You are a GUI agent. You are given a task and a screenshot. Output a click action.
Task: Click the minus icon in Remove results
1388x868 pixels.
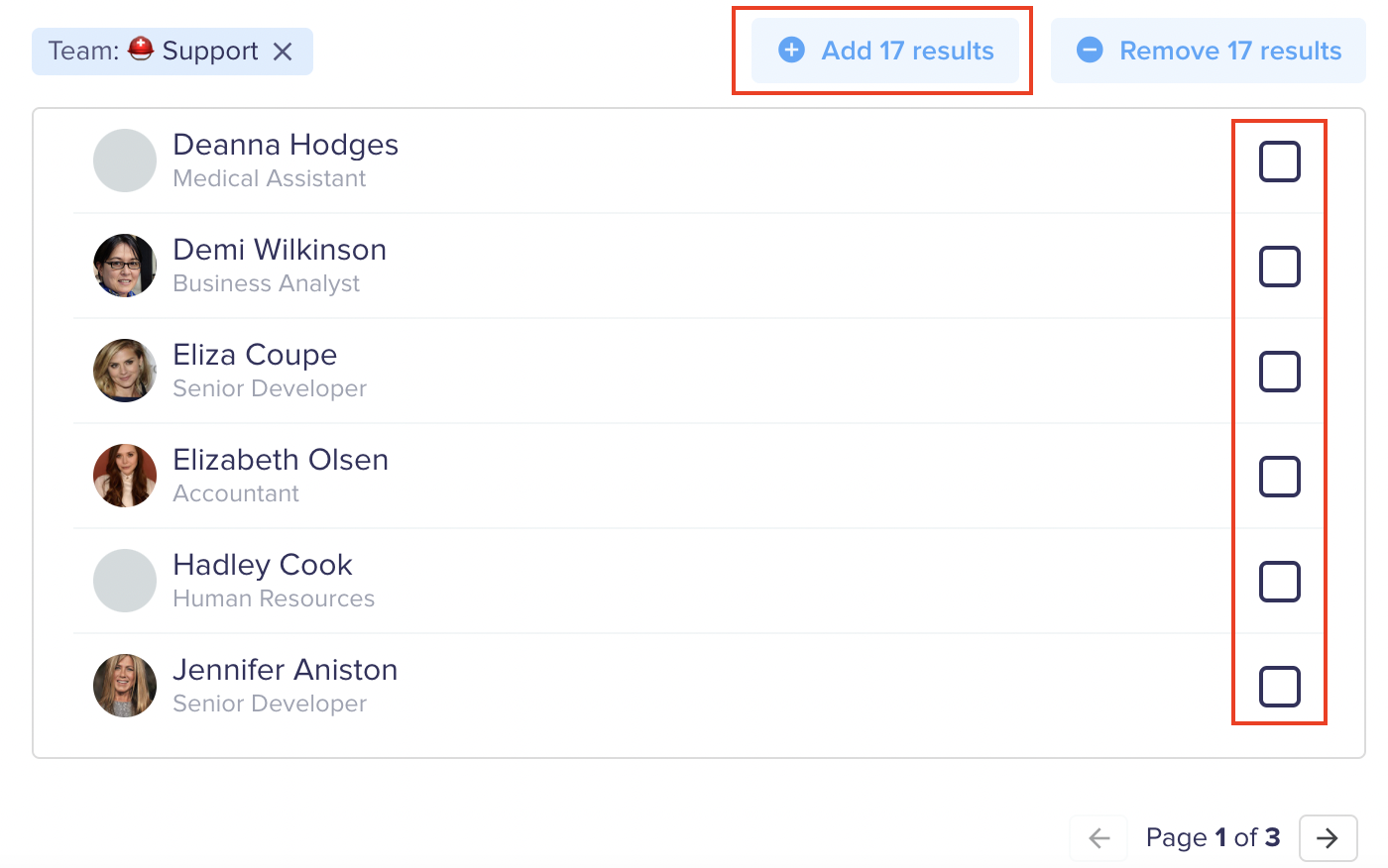tap(1090, 51)
